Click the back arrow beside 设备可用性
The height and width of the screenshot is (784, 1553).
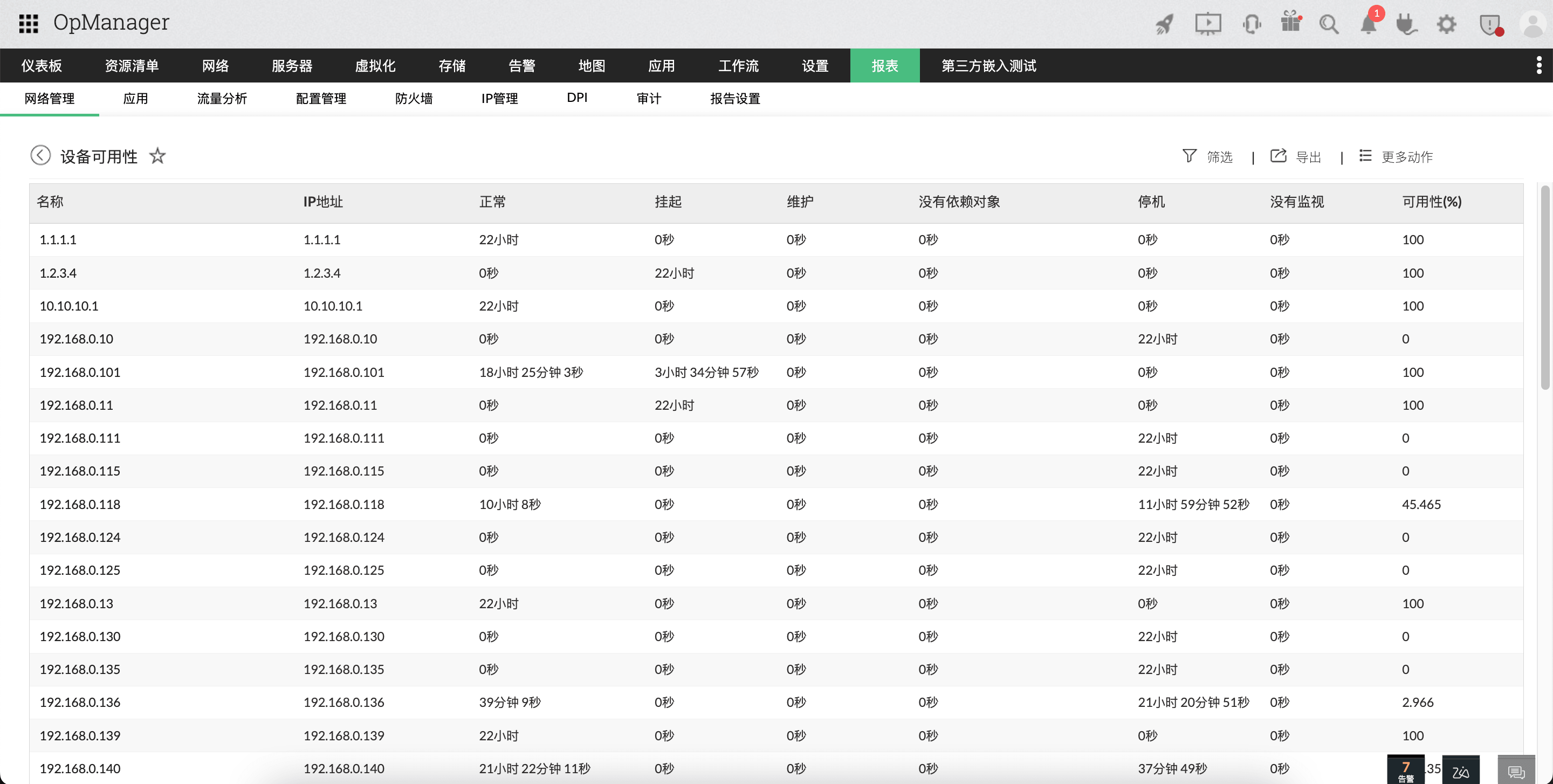(40, 155)
